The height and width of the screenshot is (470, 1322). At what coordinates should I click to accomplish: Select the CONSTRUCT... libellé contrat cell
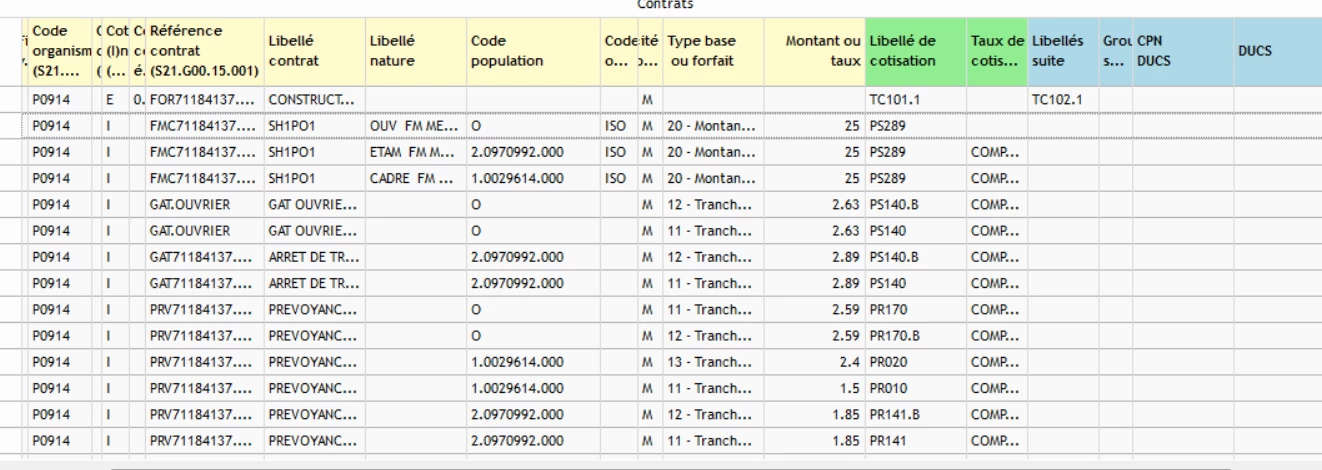[x=314, y=100]
